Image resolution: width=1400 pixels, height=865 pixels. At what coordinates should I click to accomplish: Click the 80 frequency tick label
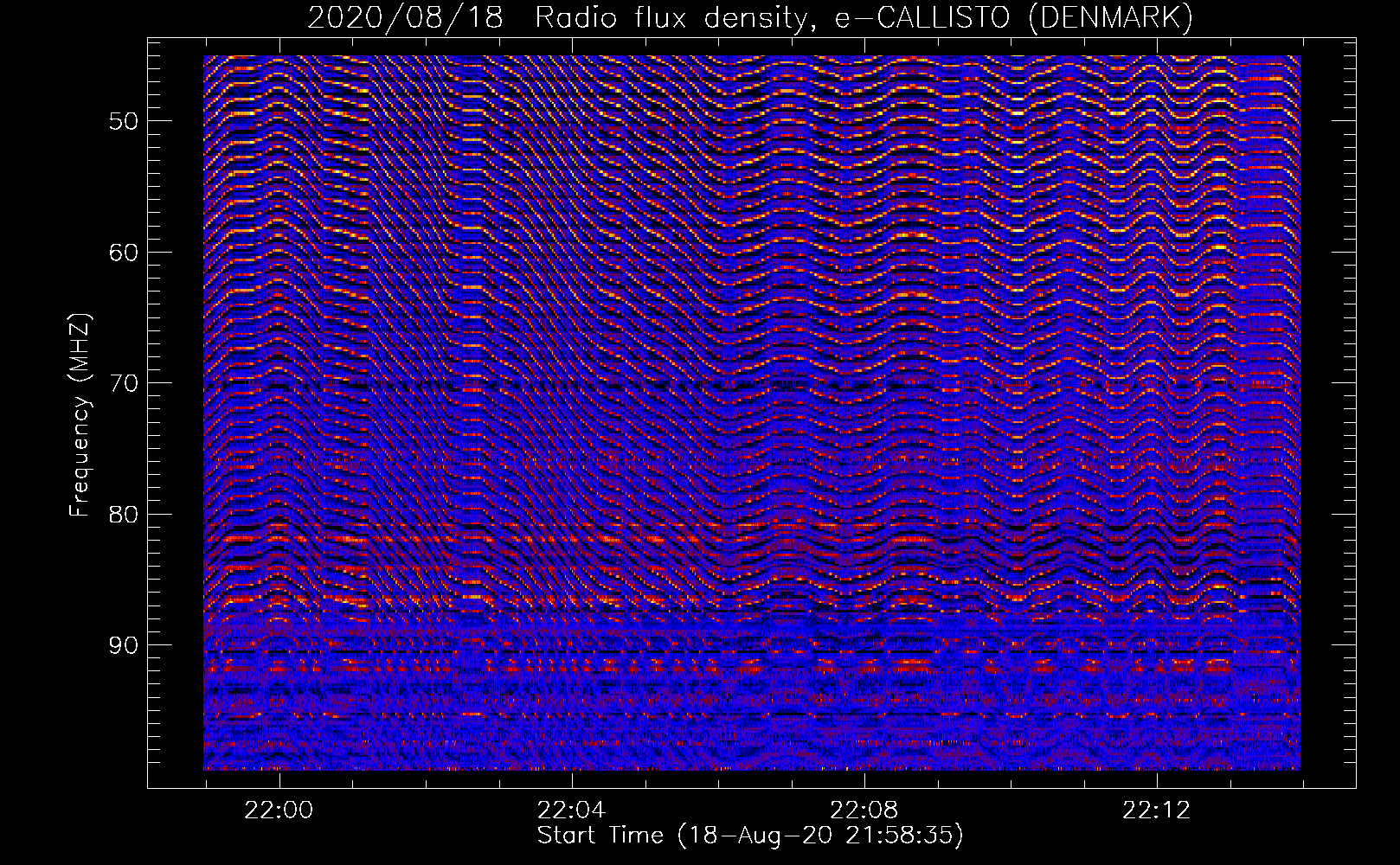click(x=124, y=515)
